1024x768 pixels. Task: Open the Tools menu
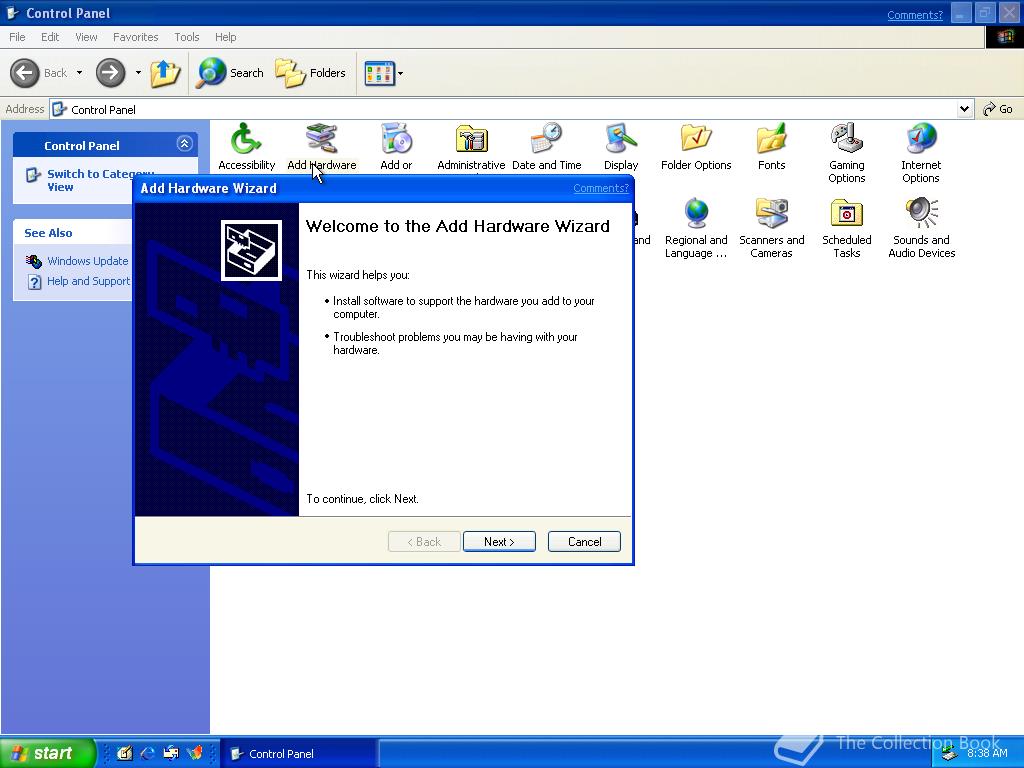[x=186, y=37]
